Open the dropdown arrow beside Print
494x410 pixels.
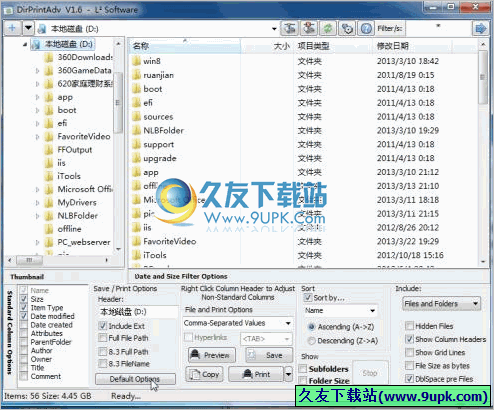coord(288,374)
